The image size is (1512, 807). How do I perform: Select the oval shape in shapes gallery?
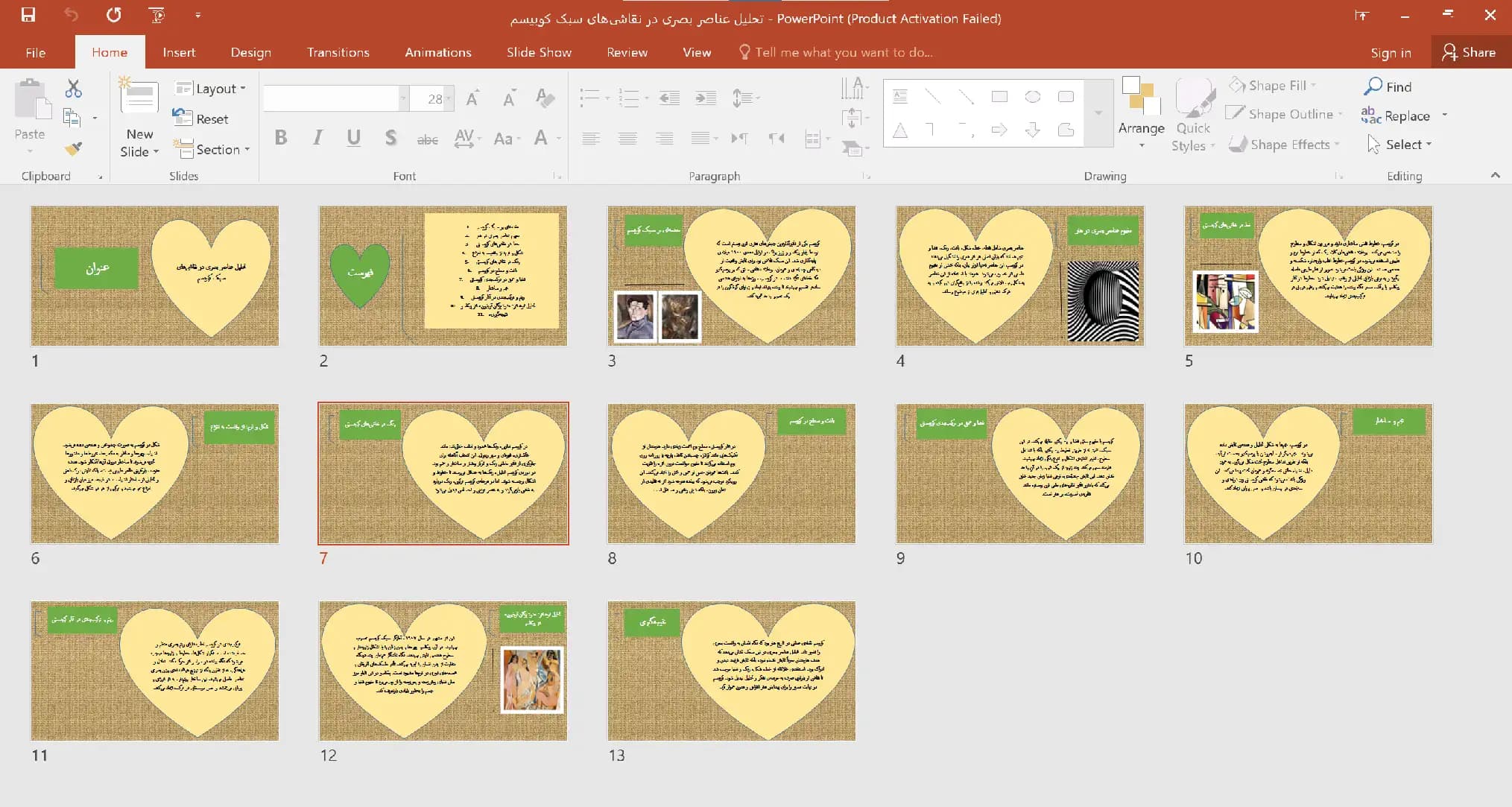tap(1033, 97)
